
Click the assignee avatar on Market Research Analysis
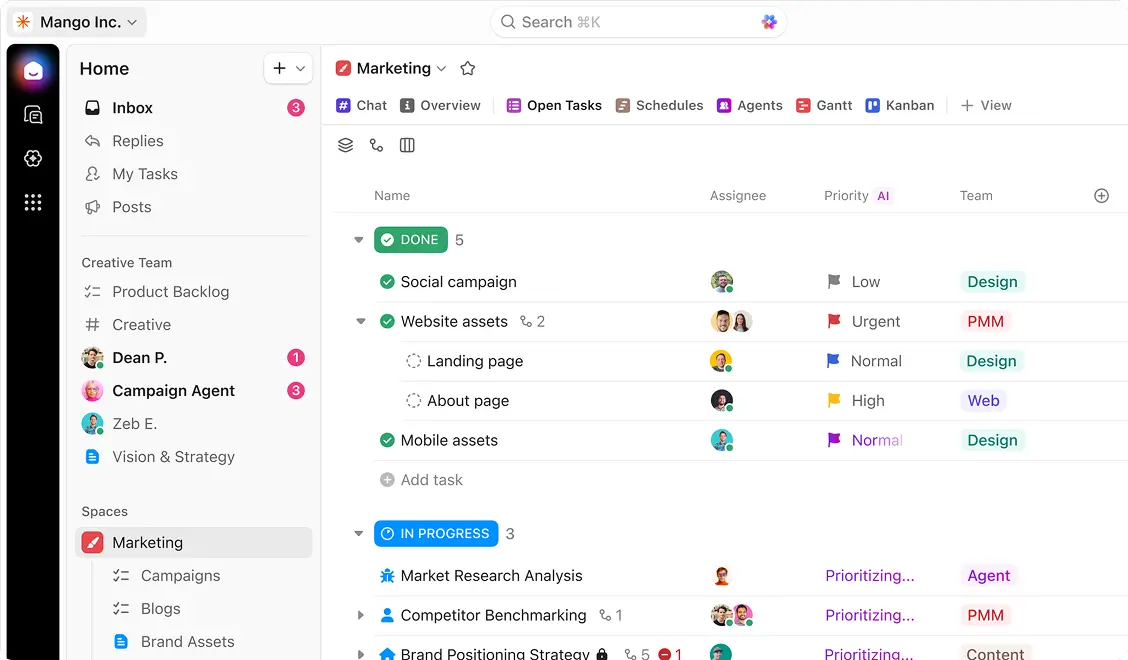pos(722,575)
